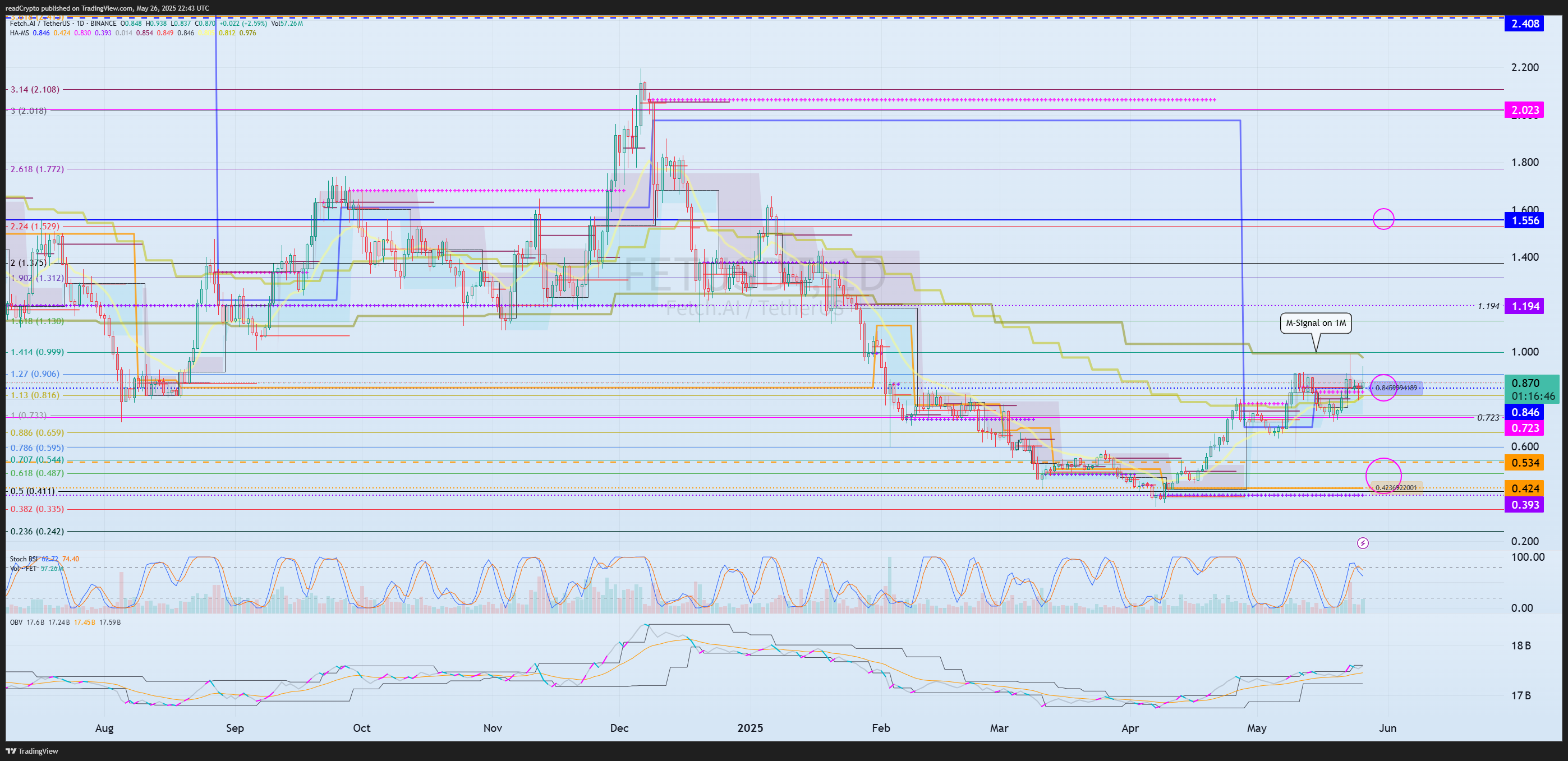Click the 'Aug' date on the time axis

(x=104, y=728)
